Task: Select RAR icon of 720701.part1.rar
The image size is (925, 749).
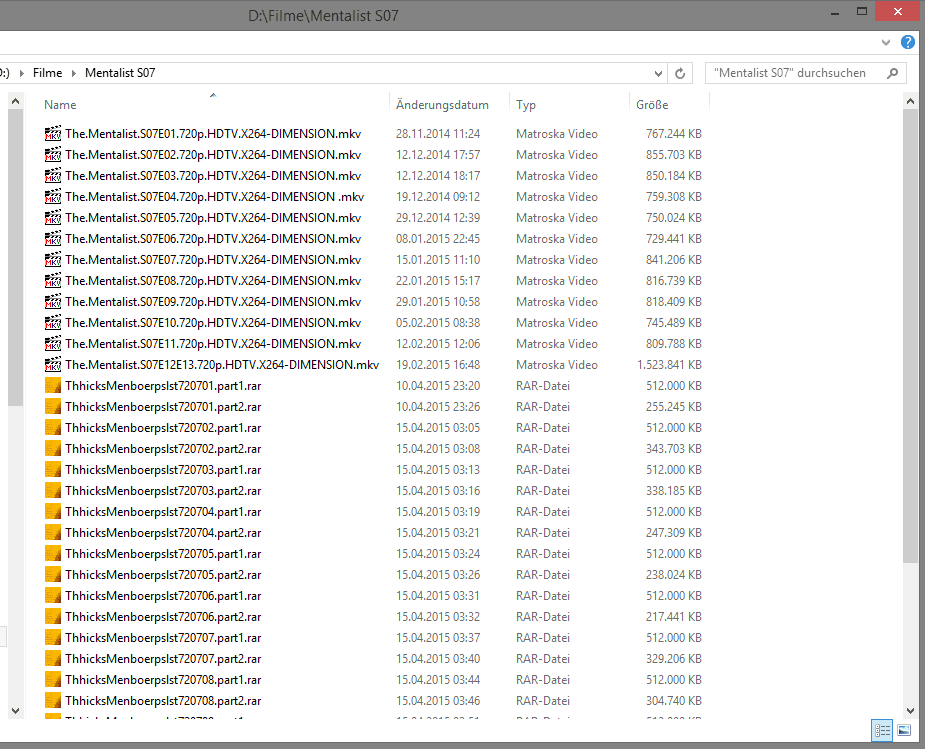Action: (x=53, y=386)
